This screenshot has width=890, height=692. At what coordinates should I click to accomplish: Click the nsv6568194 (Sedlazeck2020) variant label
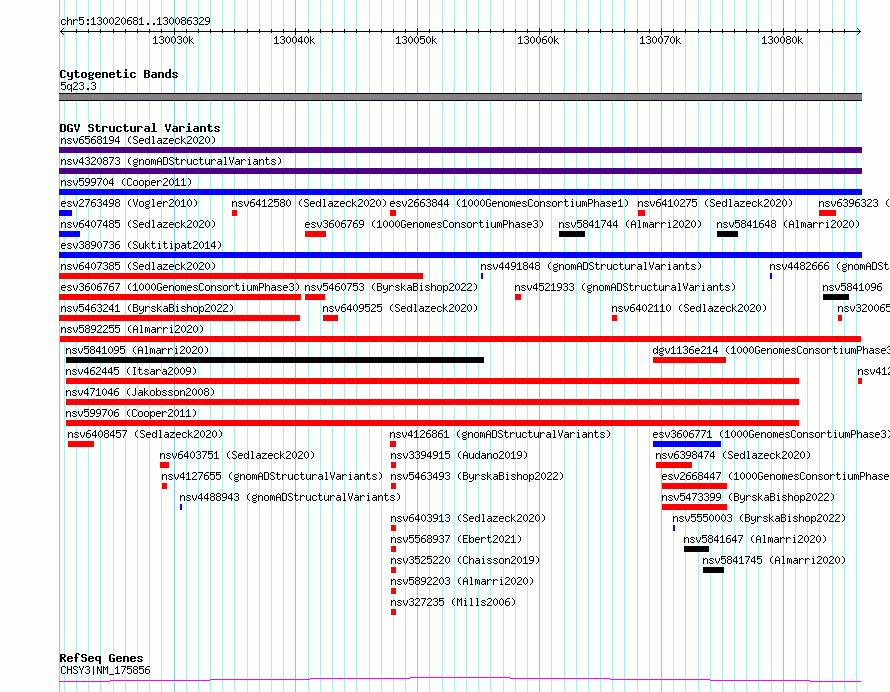[138, 140]
